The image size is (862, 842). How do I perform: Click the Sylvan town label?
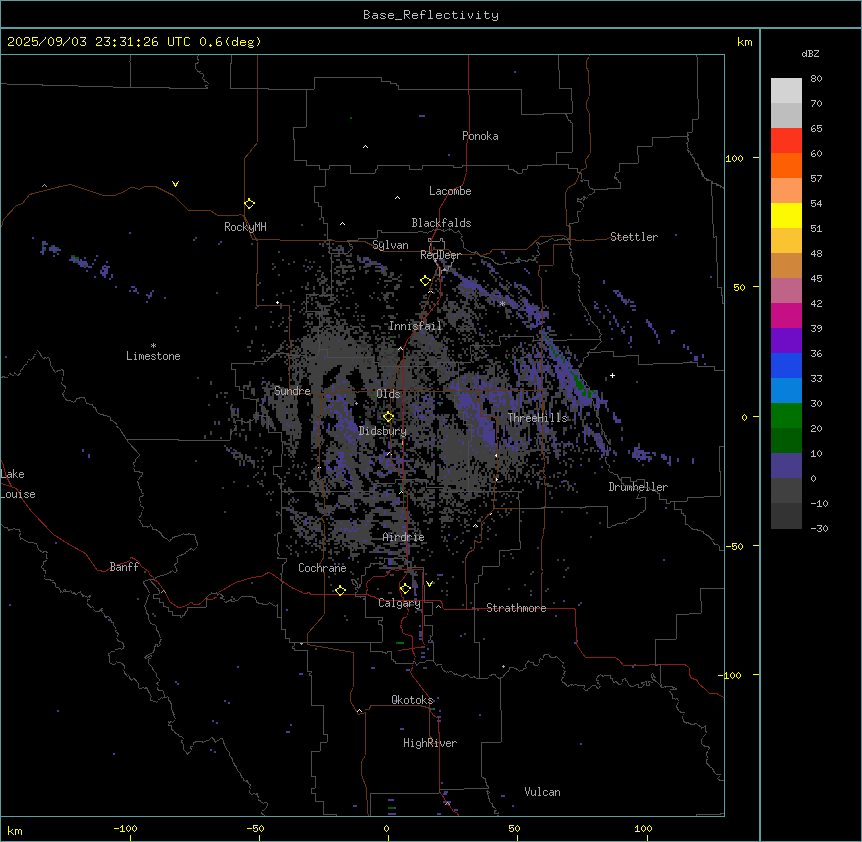[x=390, y=245]
